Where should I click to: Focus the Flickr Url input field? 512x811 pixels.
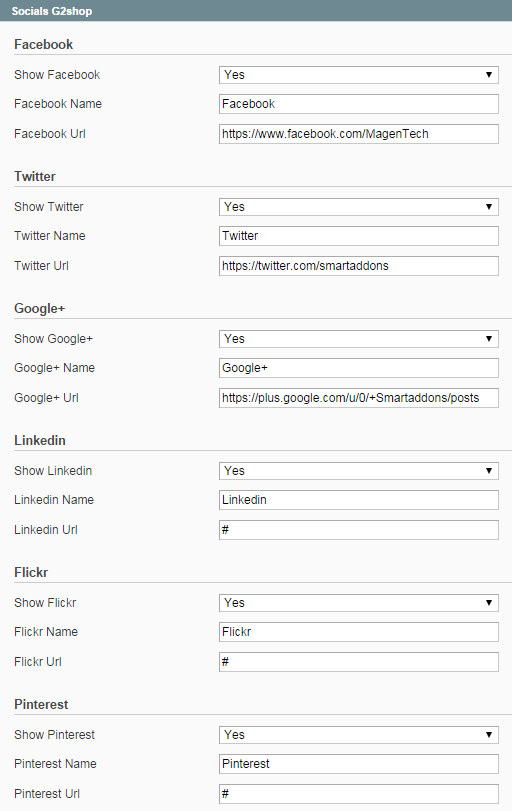(x=358, y=662)
